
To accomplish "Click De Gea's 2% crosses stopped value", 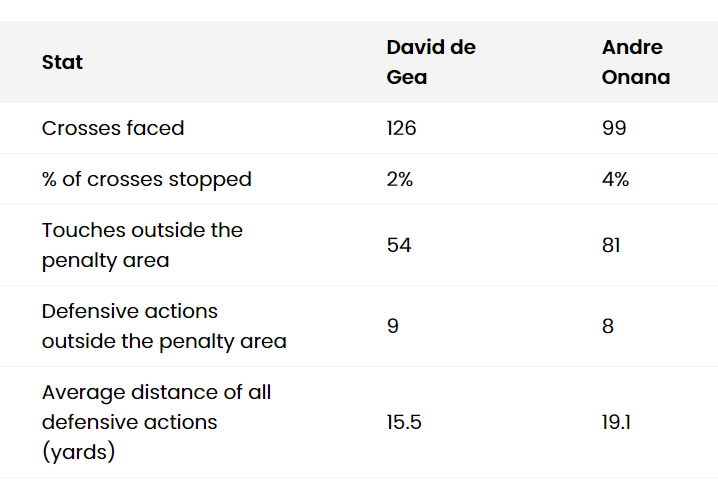I will [399, 180].
